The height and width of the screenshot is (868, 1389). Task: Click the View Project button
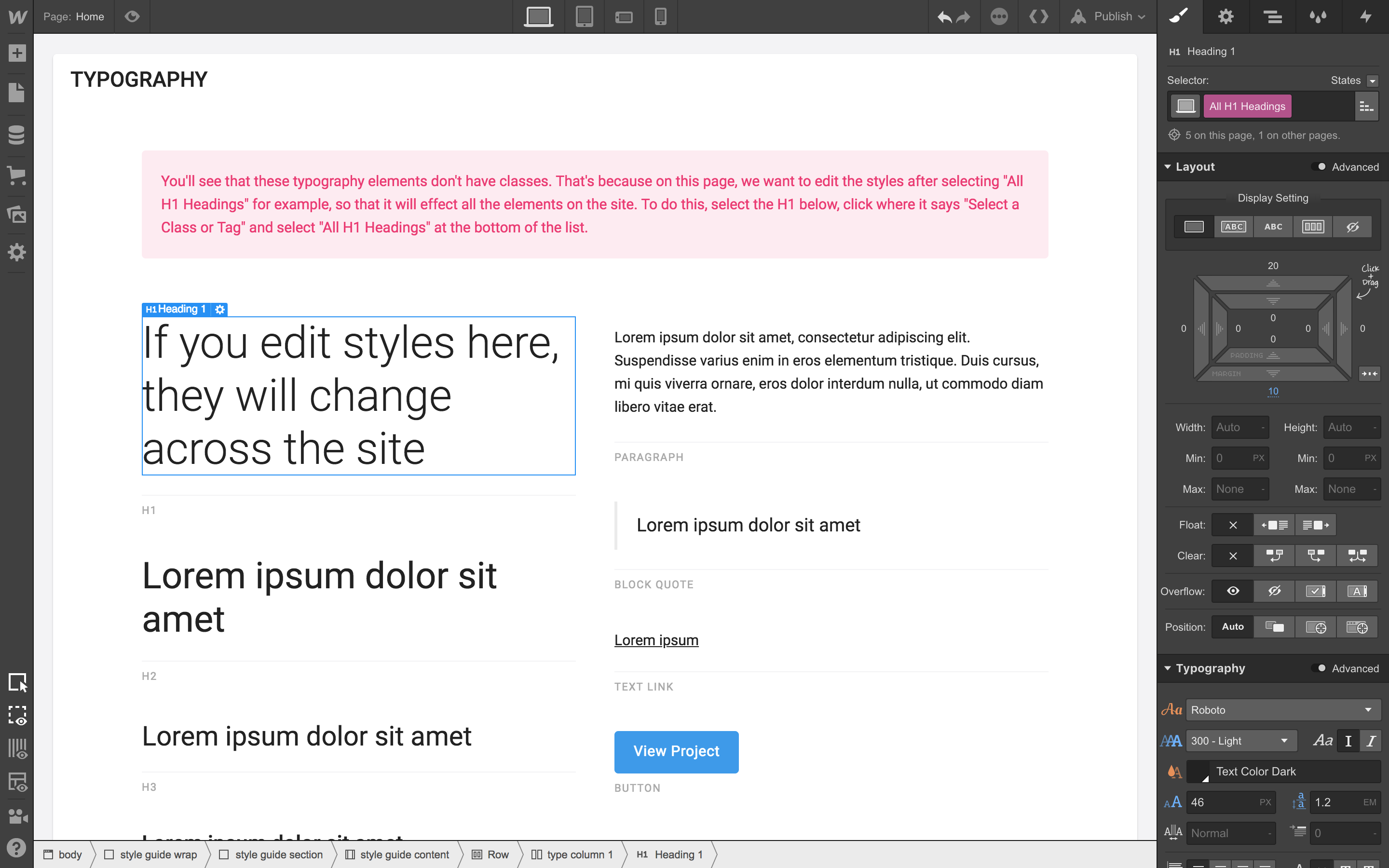tap(677, 751)
